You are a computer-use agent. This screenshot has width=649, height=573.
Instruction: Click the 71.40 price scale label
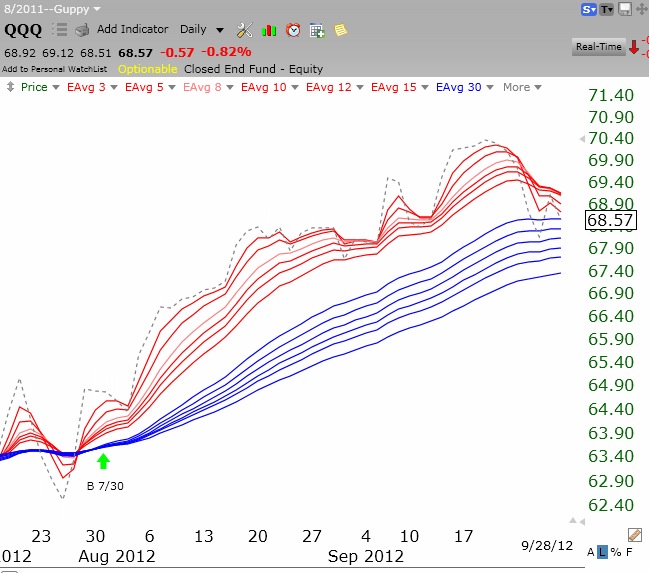(x=611, y=95)
